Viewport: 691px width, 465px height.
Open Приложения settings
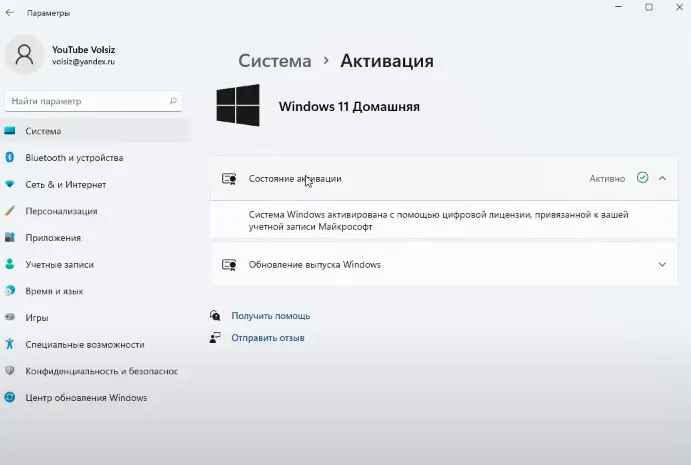click(x=95, y=238)
